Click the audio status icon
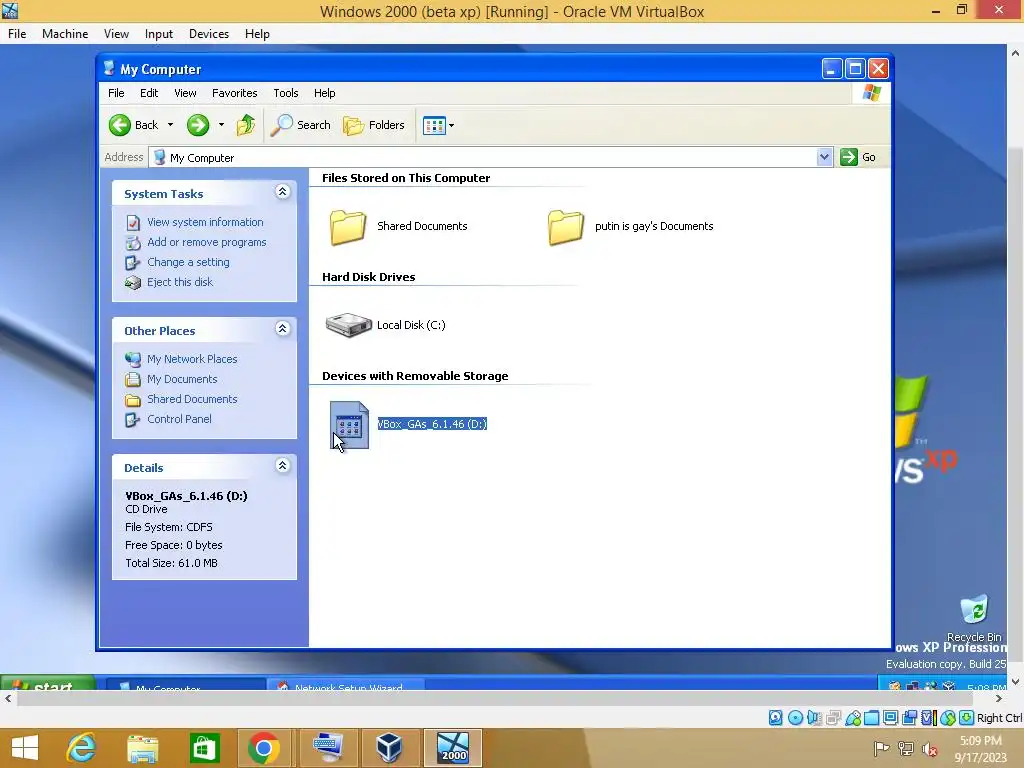The height and width of the screenshot is (768, 1024). click(814, 718)
